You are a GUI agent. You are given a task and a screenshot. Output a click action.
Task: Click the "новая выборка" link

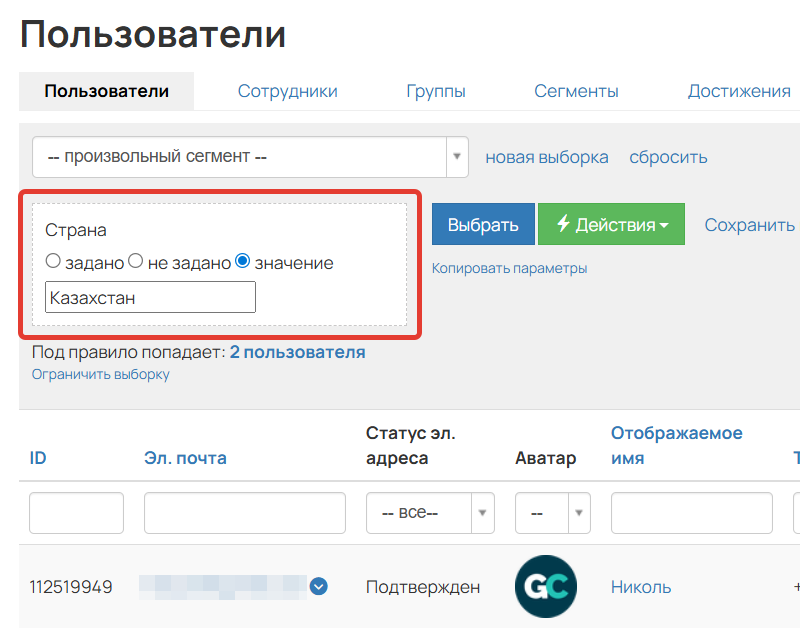(x=546, y=157)
